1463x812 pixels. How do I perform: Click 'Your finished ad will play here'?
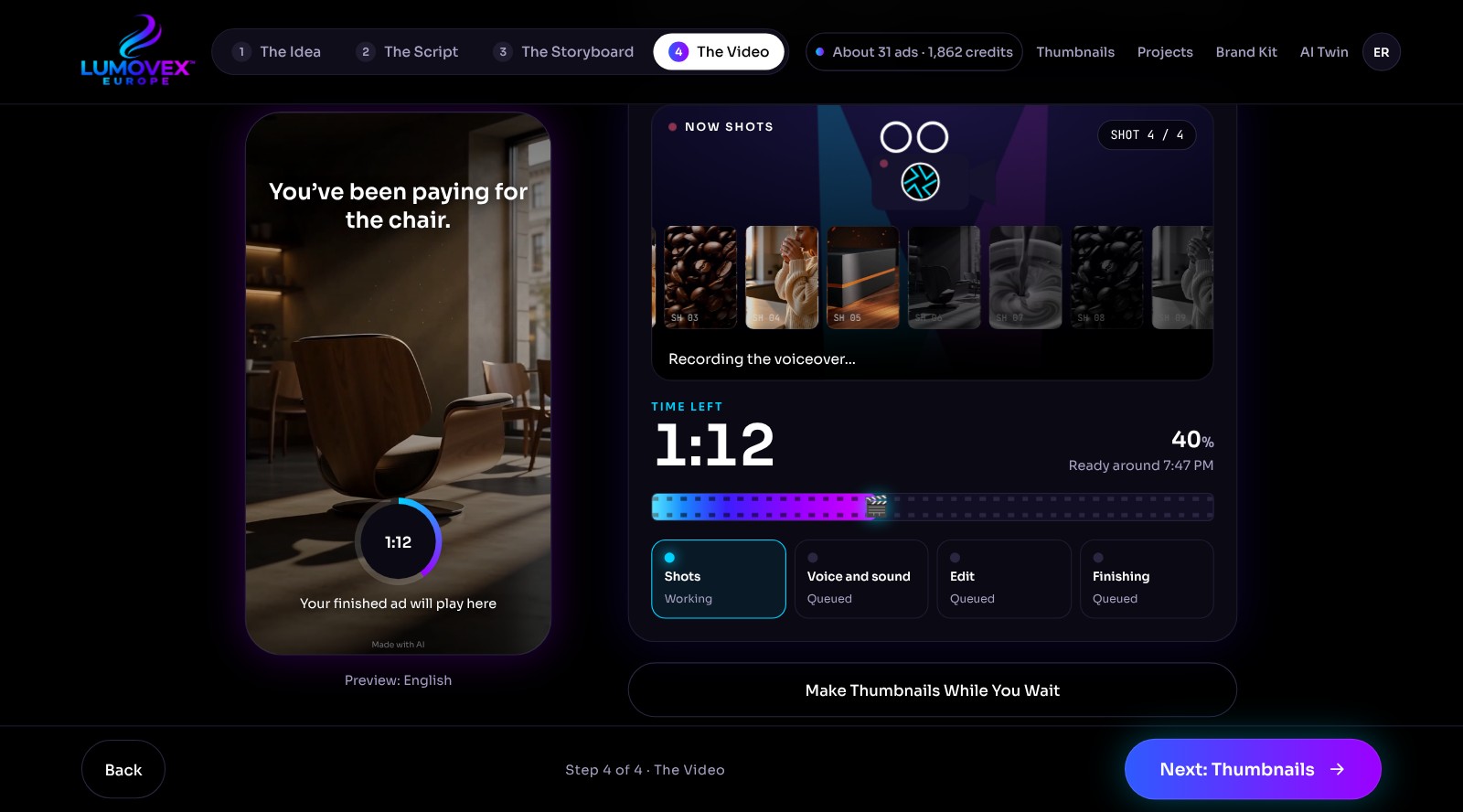tap(398, 604)
